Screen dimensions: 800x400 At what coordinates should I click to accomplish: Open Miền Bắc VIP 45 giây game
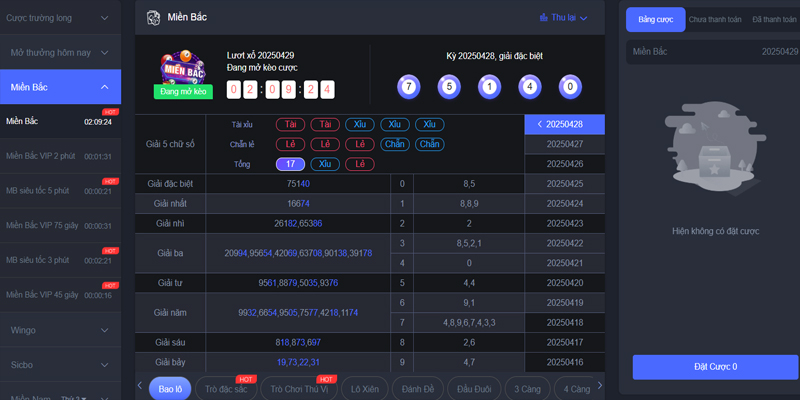[x=60, y=295]
